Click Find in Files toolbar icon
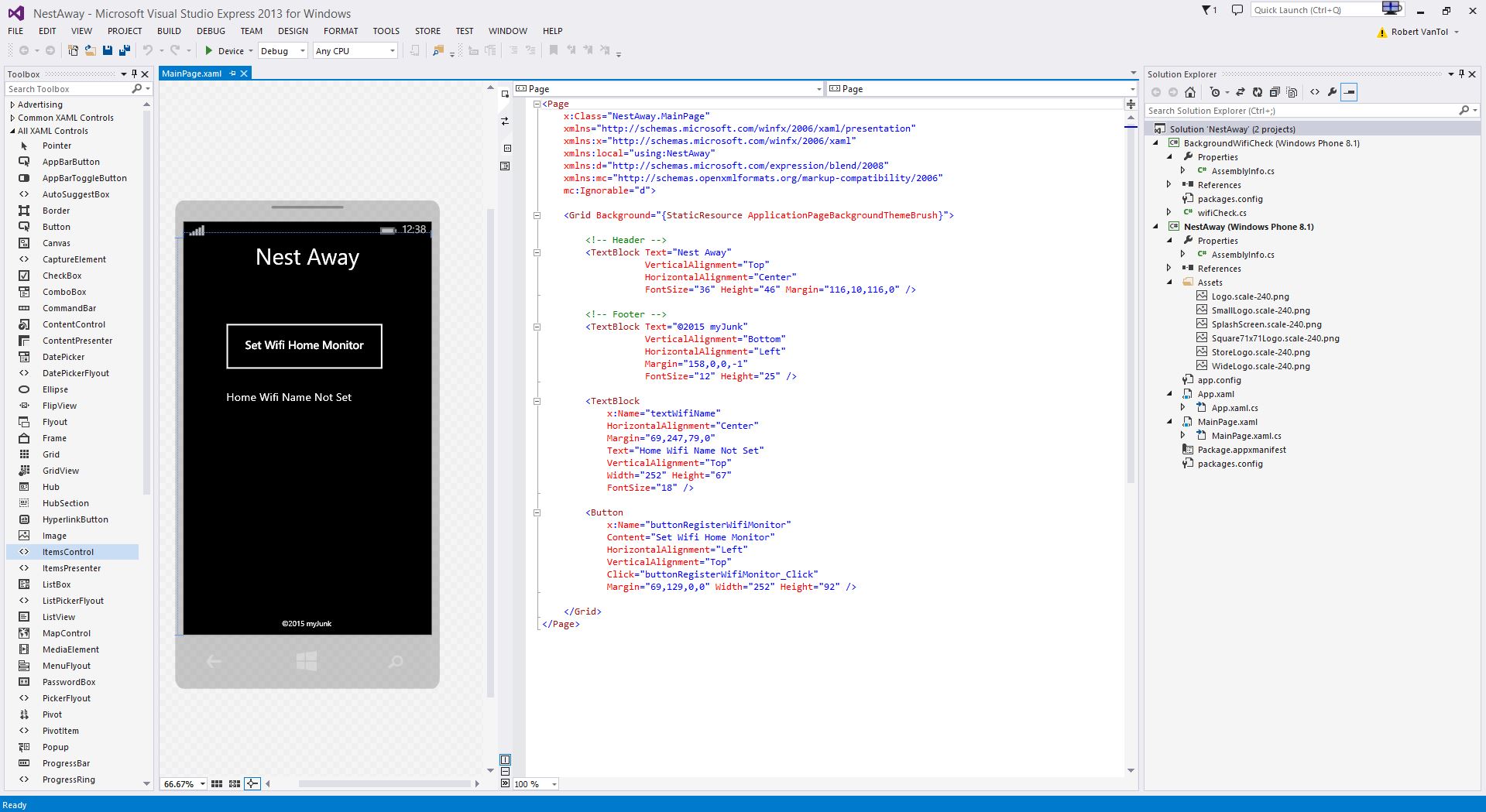 (438, 50)
